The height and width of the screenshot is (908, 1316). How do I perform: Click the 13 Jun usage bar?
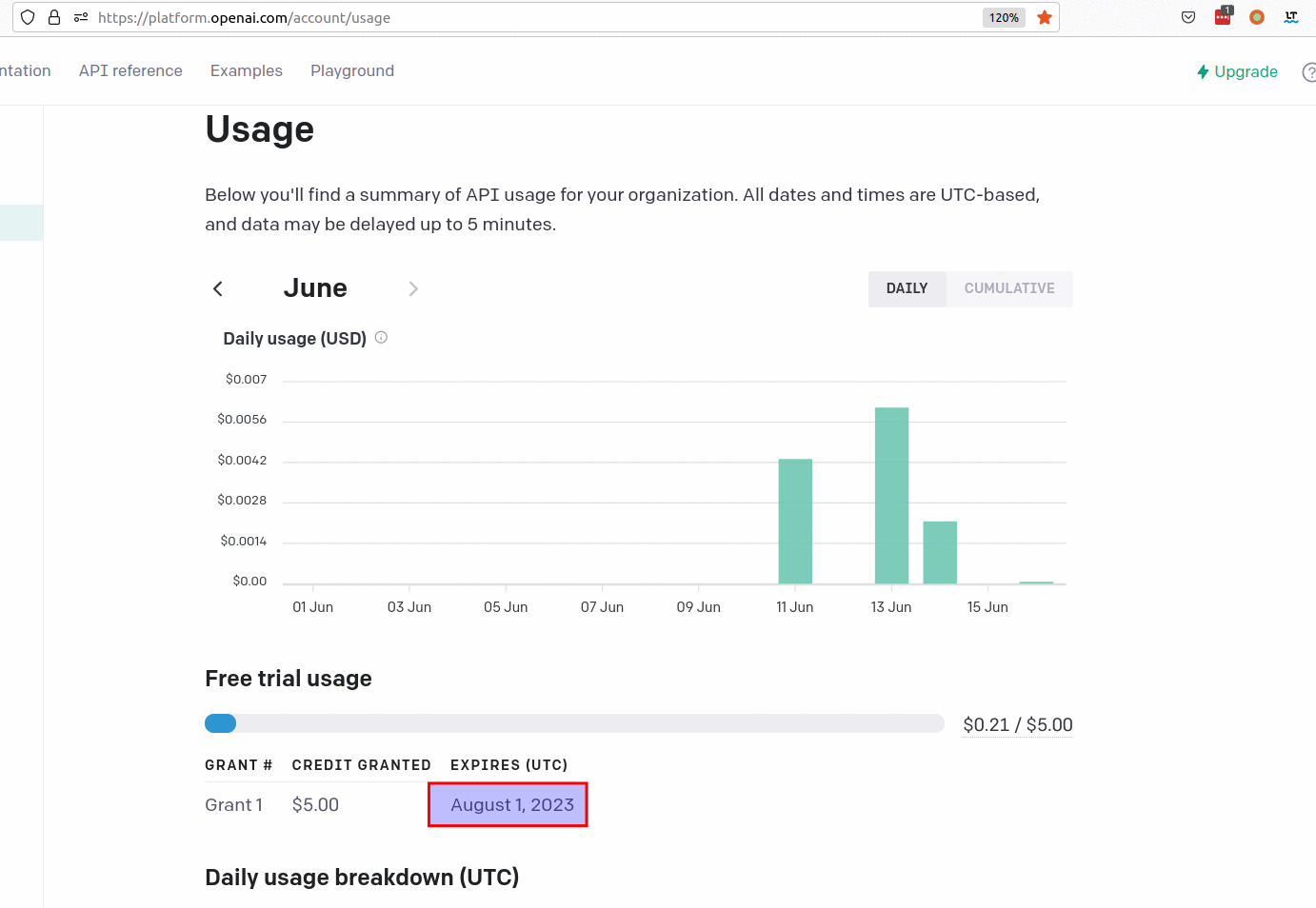891,495
